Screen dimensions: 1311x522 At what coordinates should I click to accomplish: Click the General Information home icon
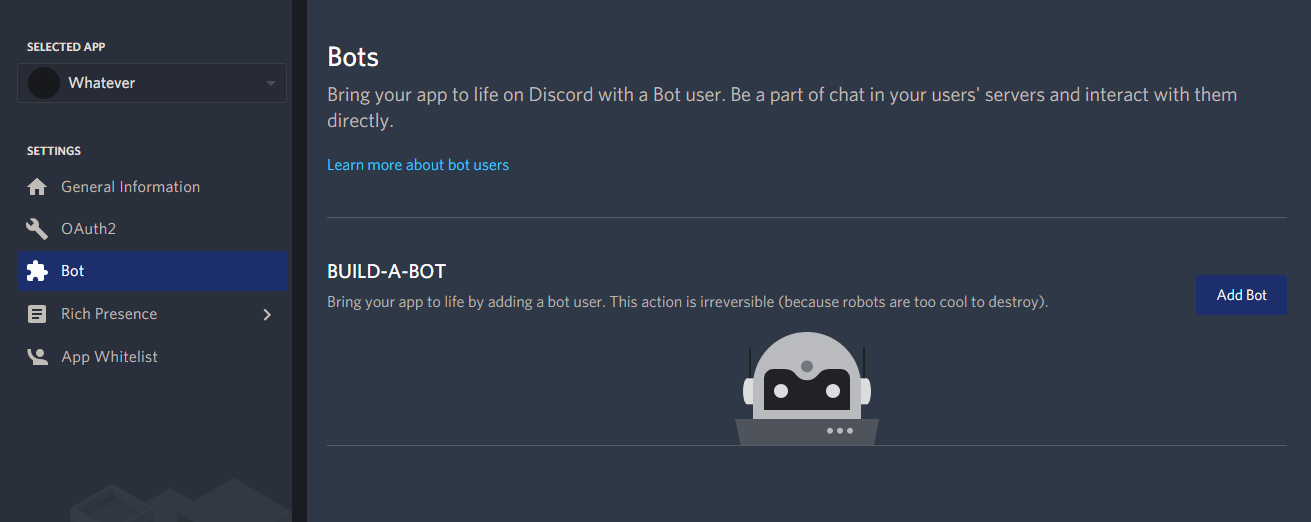37,187
